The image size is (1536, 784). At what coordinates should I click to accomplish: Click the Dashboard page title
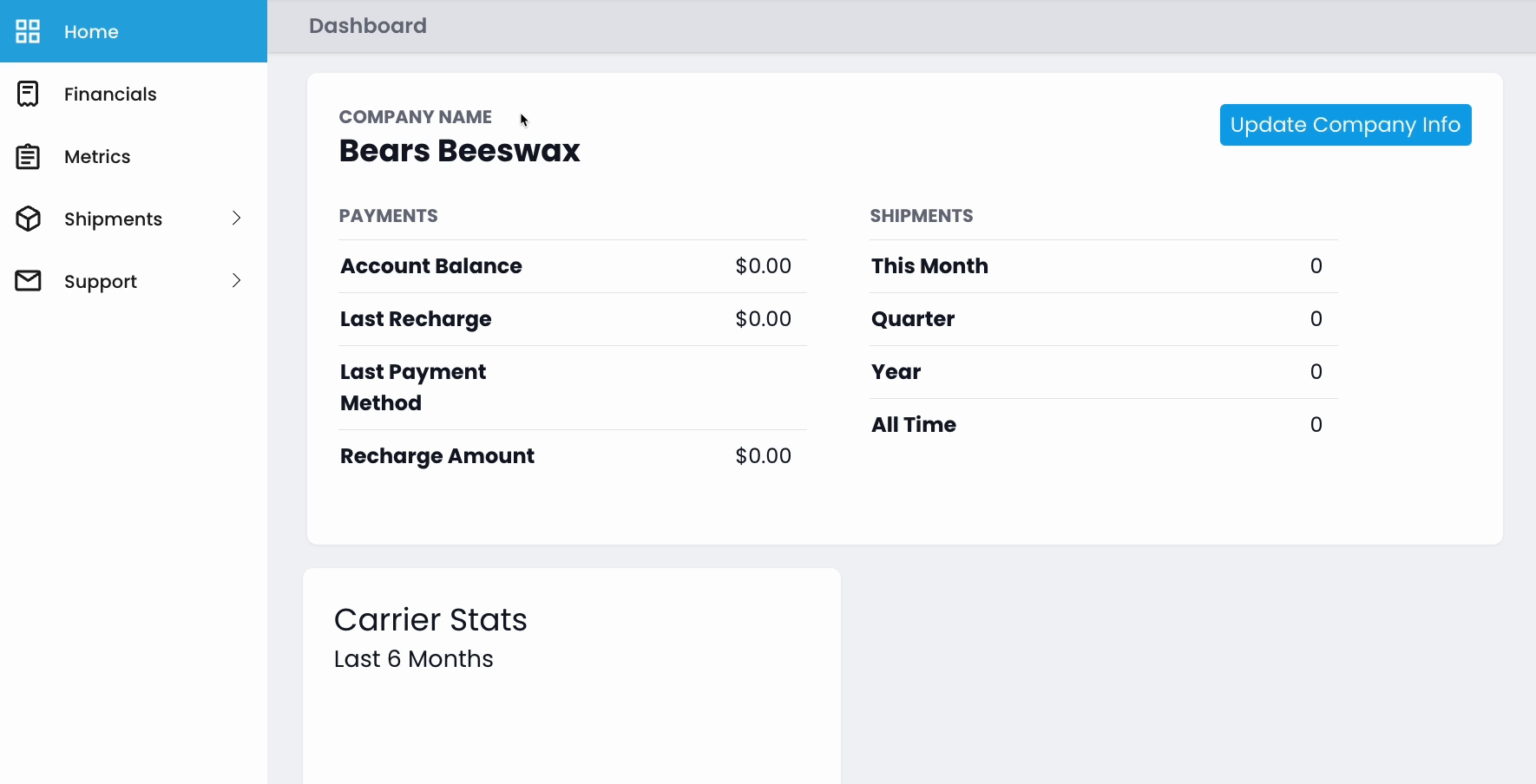(x=367, y=26)
